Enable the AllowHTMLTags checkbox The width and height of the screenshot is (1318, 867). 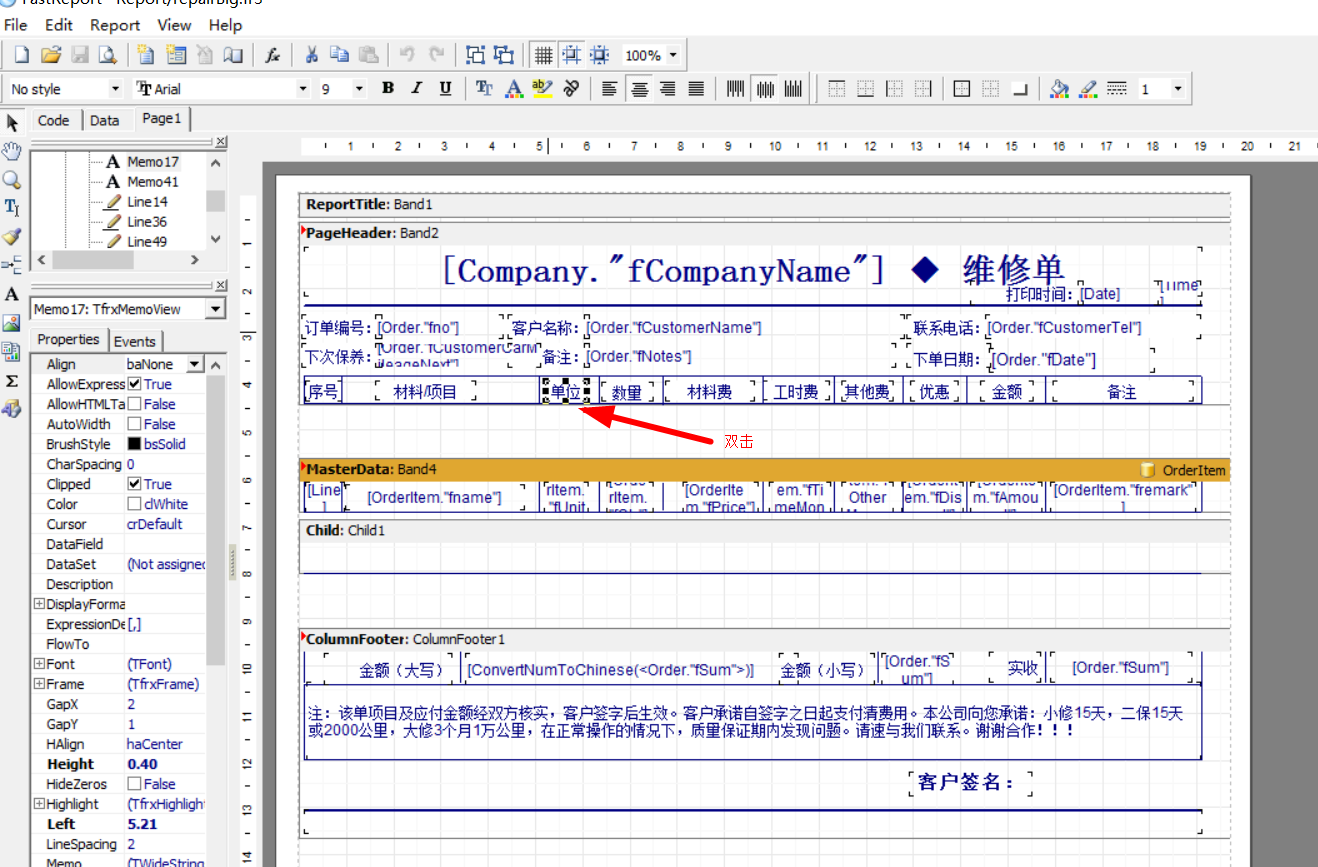point(134,404)
